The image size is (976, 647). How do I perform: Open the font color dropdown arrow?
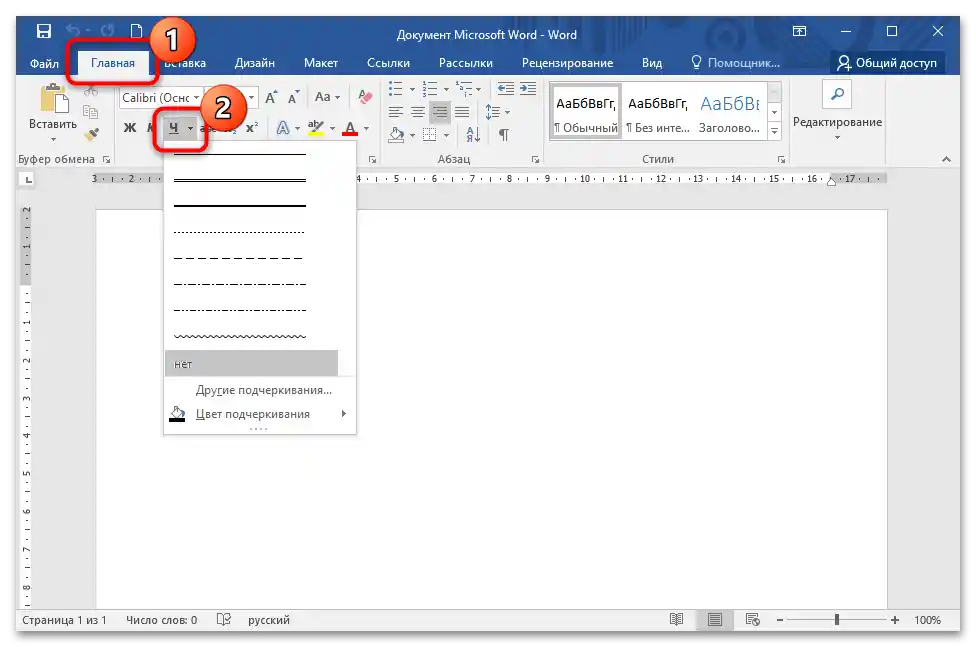coord(366,129)
